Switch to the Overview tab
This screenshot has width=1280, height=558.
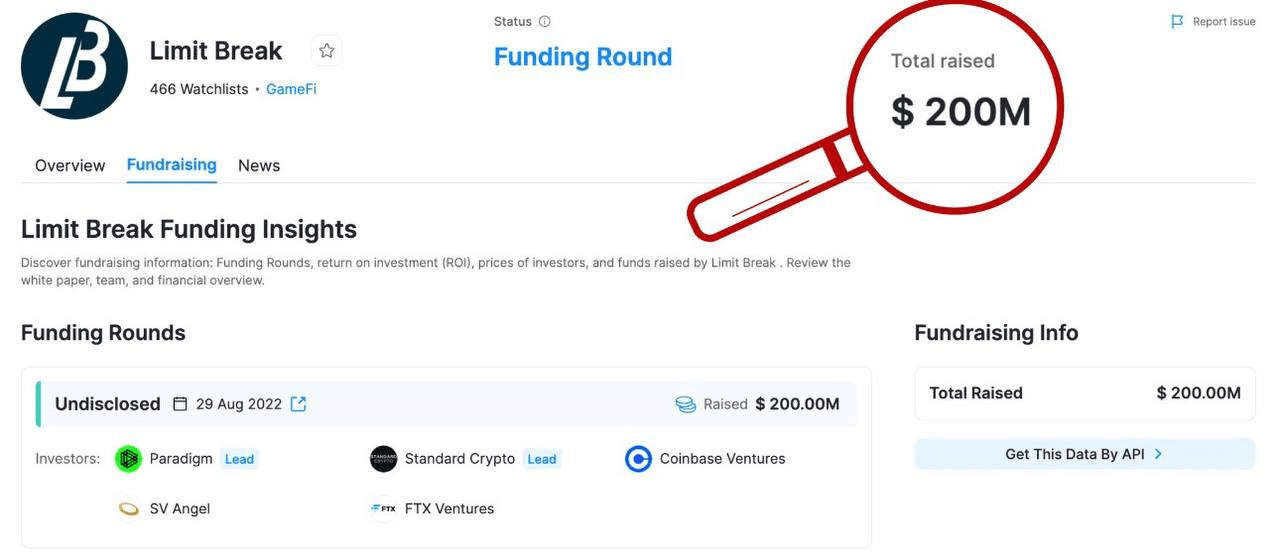tap(70, 166)
